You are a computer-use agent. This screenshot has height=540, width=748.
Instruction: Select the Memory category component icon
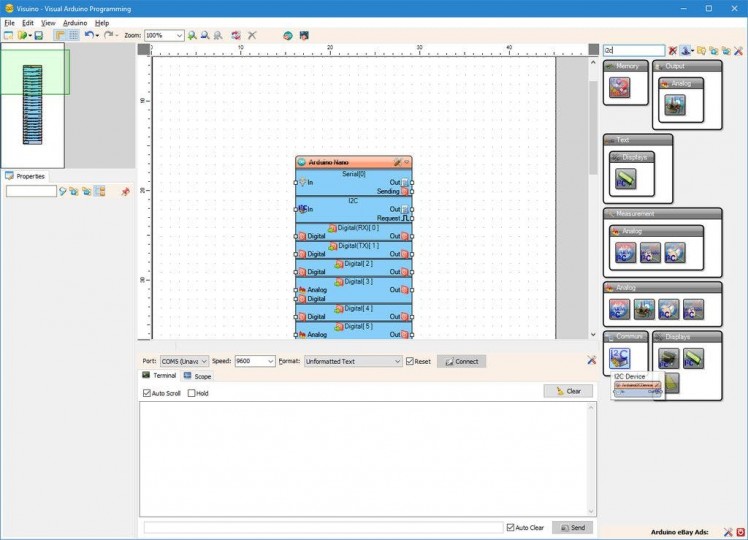(x=620, y=88)
